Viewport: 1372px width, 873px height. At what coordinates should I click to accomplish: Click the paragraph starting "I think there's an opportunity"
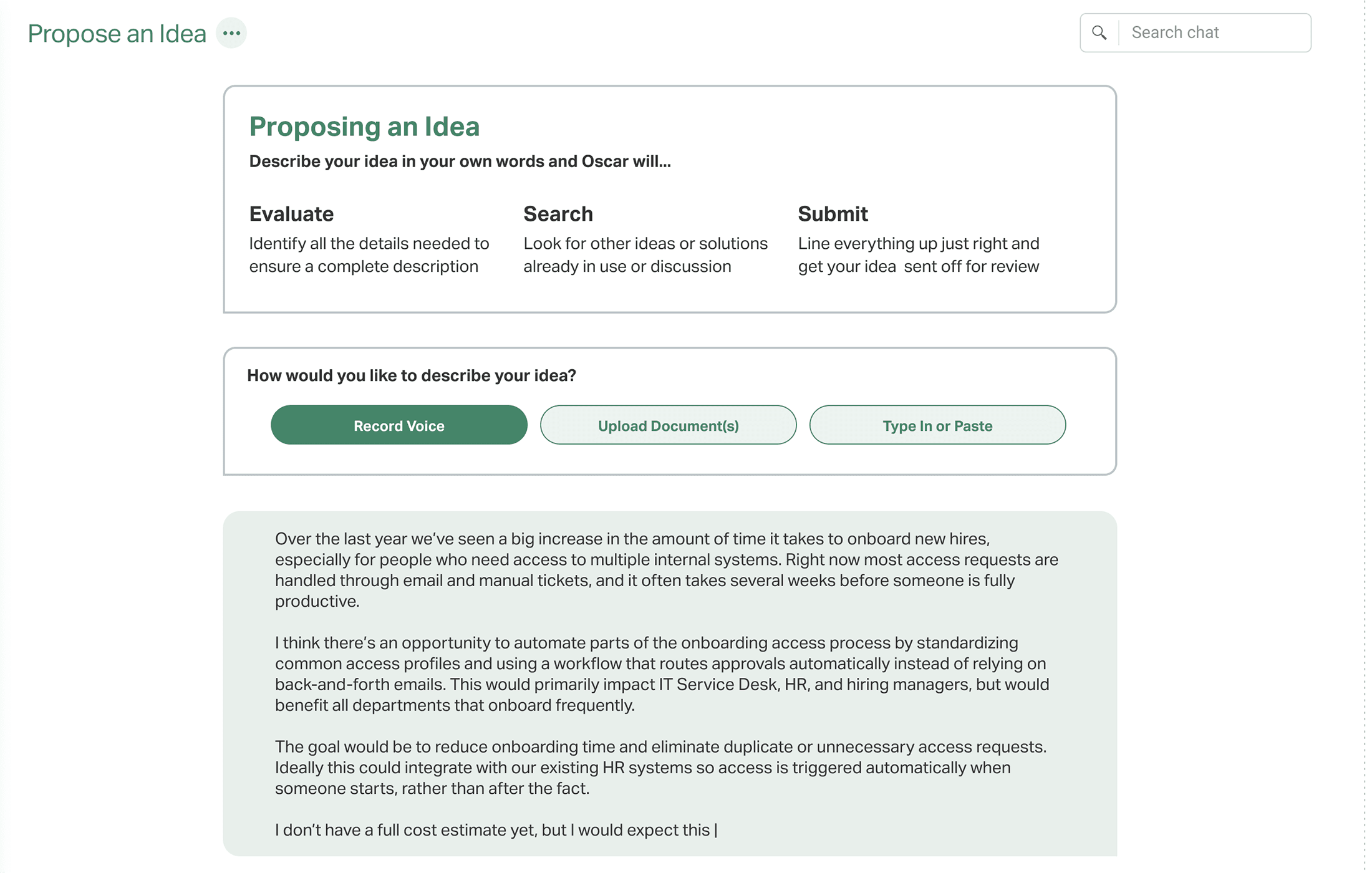coord(662,673)
